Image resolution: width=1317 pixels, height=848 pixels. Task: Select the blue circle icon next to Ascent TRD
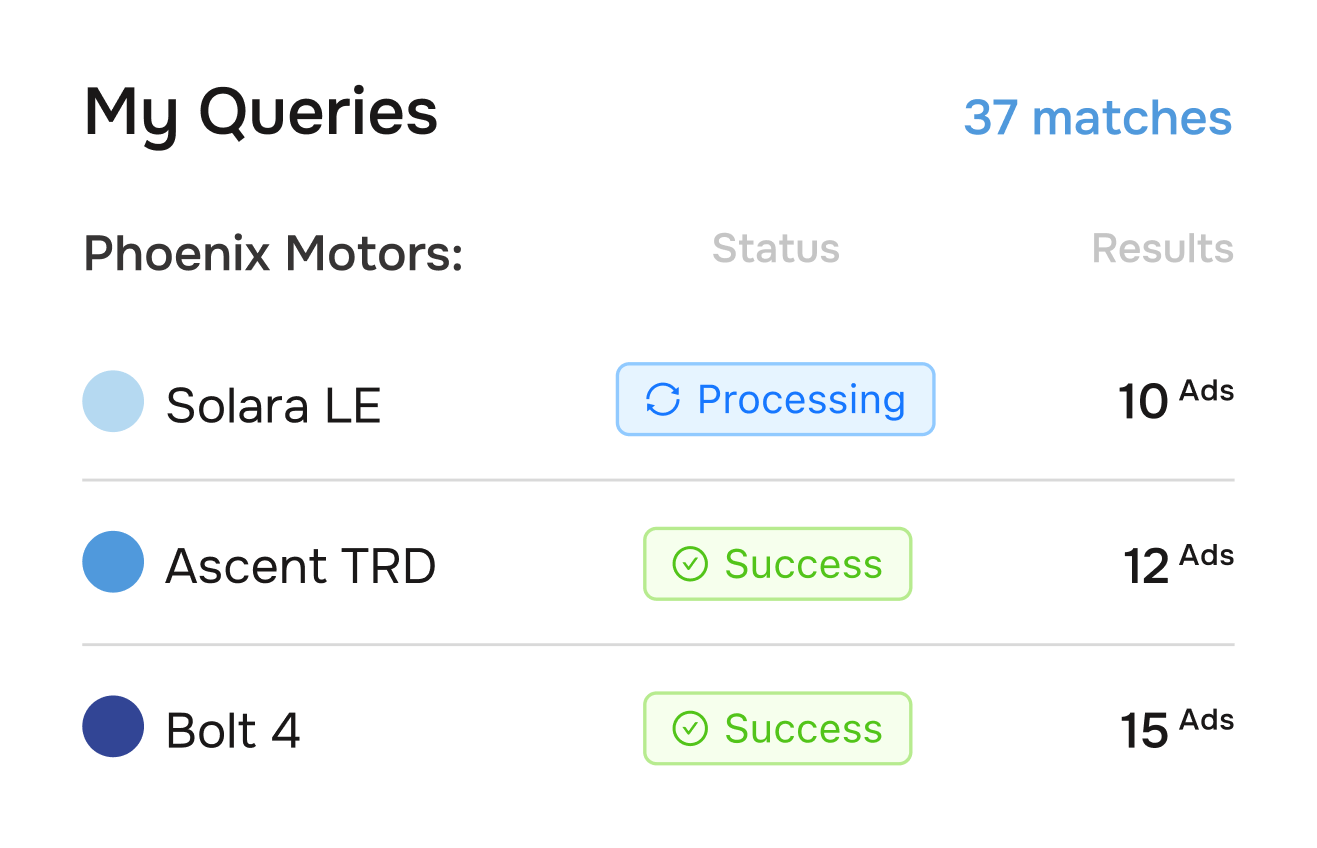coord(112,564)
